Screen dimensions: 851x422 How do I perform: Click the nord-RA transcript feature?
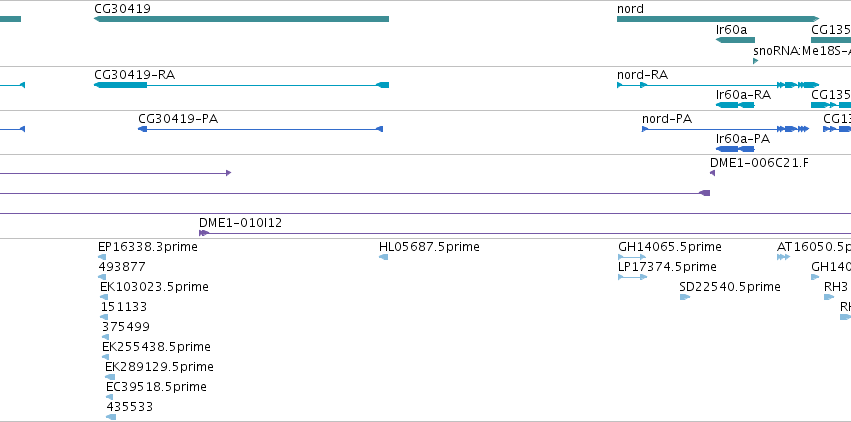(718, 85)
